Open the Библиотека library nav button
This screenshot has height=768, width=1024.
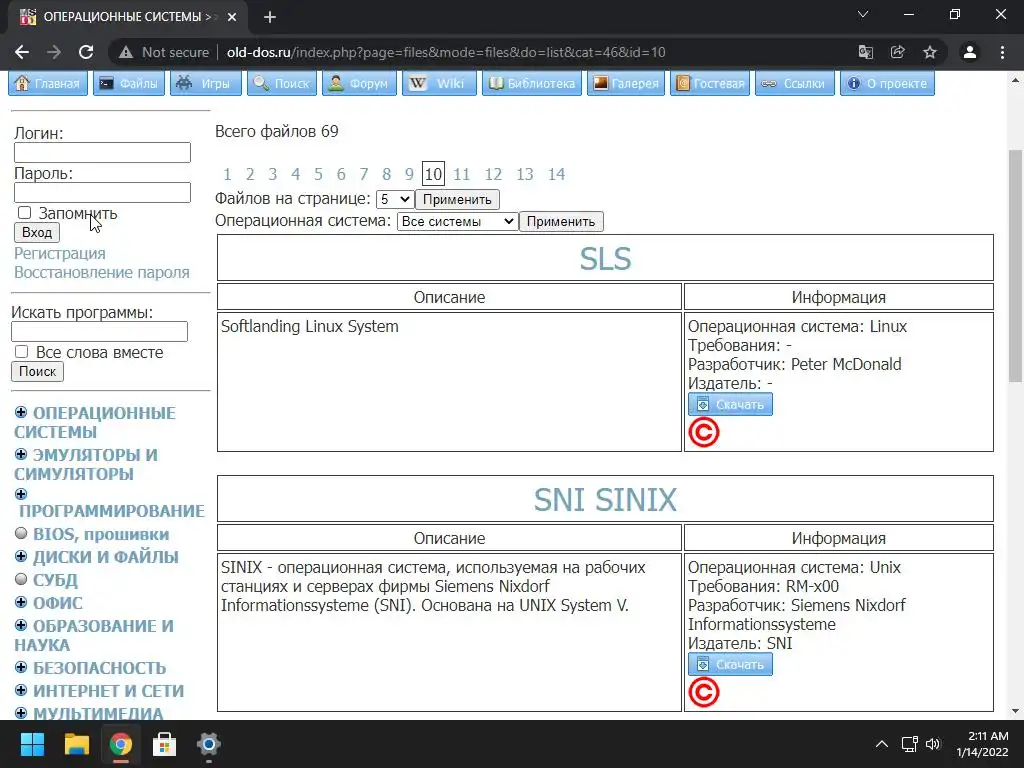pos(532,84)
